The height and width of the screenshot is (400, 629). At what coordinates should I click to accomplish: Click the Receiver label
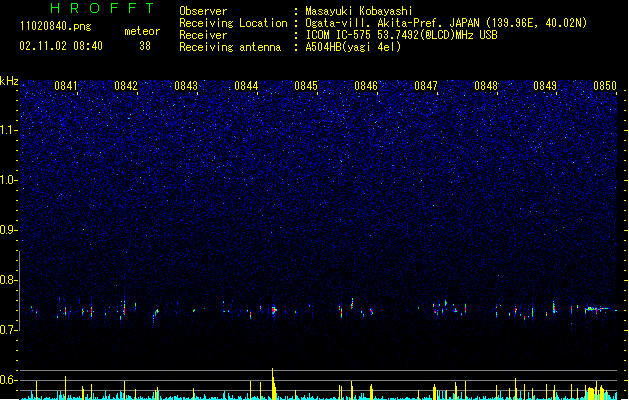pyautogui.click(x=203, y=35)
